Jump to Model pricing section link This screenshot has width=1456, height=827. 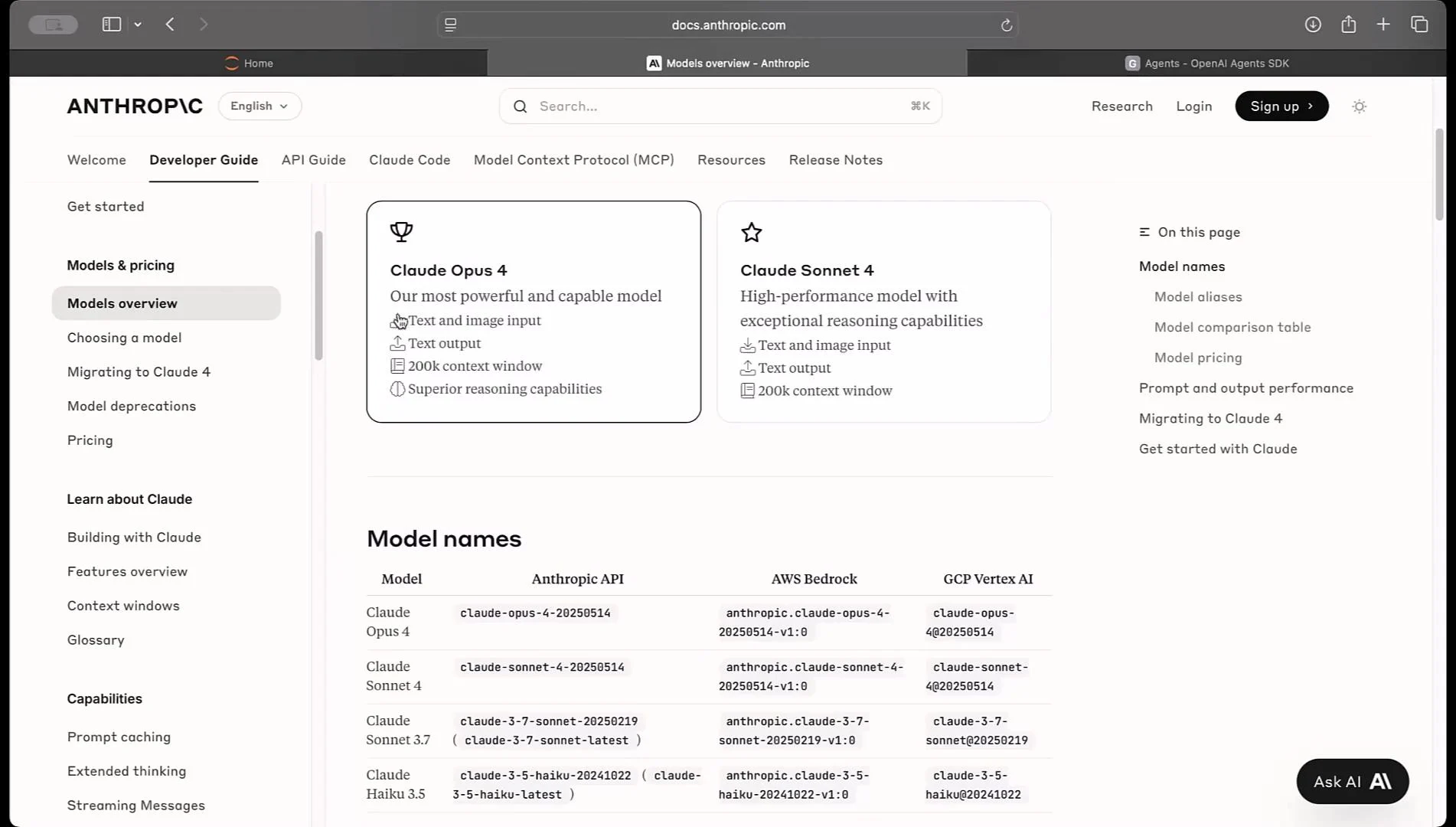pyautogui.click(x=1198, y=358)
